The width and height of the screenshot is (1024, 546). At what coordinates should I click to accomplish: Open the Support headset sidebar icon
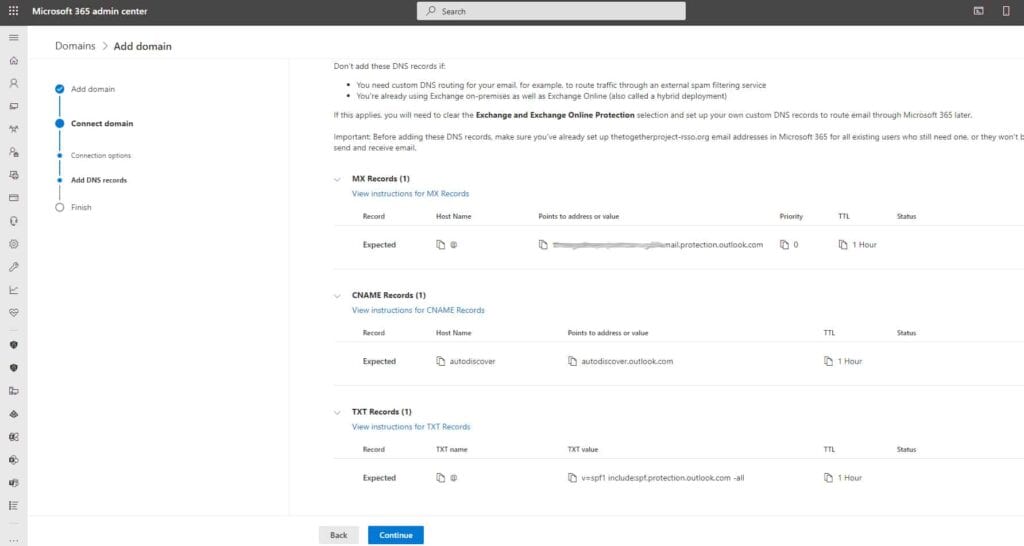click(x=14, y=221)
